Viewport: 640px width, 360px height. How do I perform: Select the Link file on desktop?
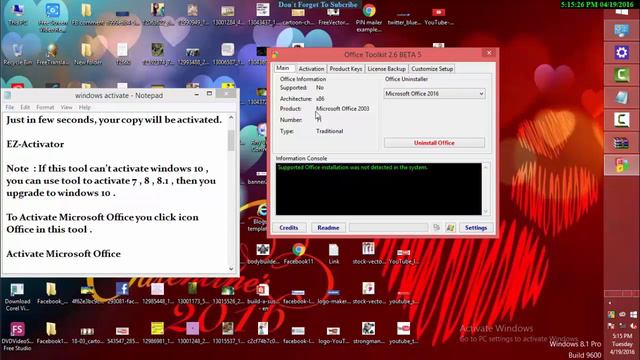coord(334,253)
